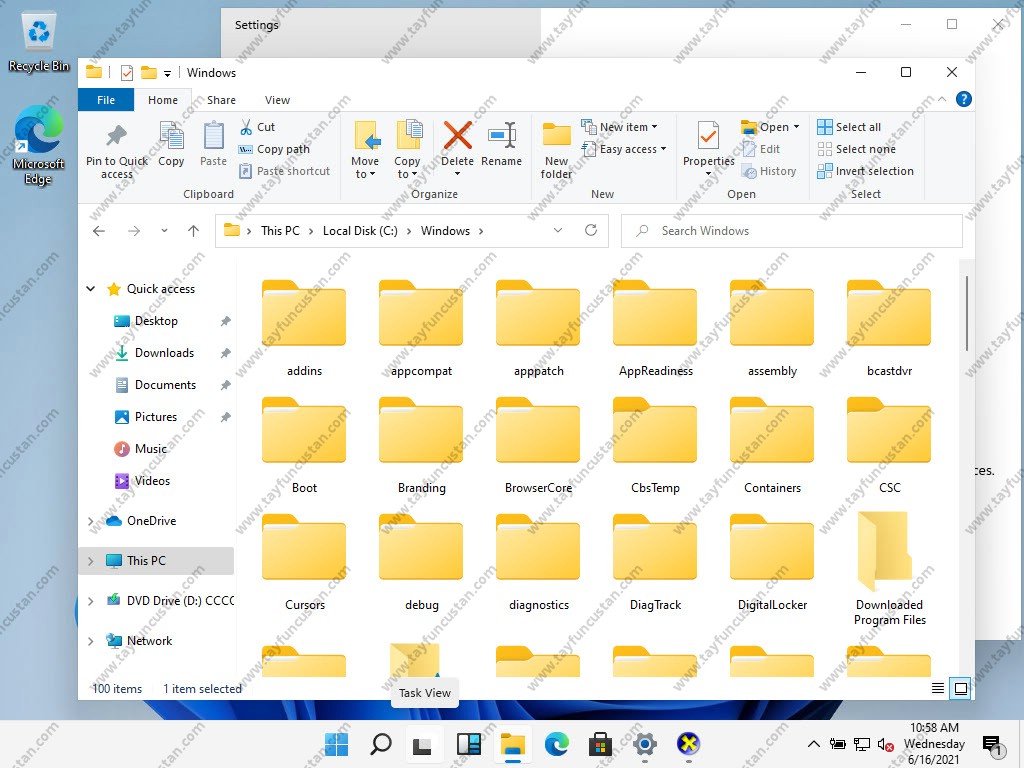This screenshot has height=768, width=1024.
Task: Expand the address bar history dropdown
Action: pos(558,231)
